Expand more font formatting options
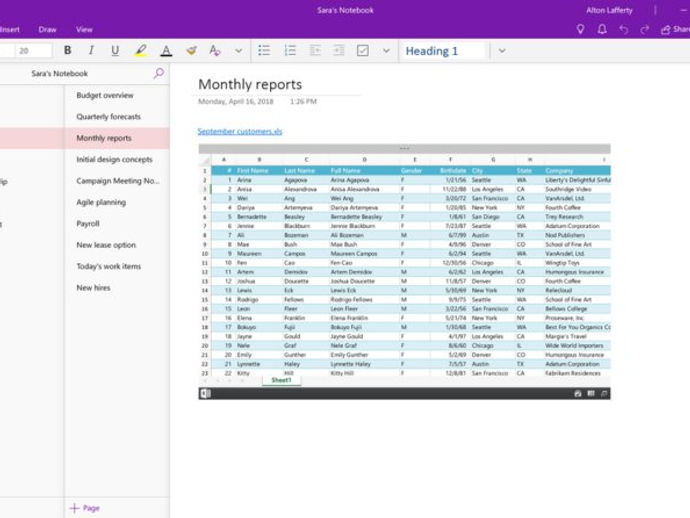Image resolution: width=690 pixels, height=518 pixels. pos(239,51)
